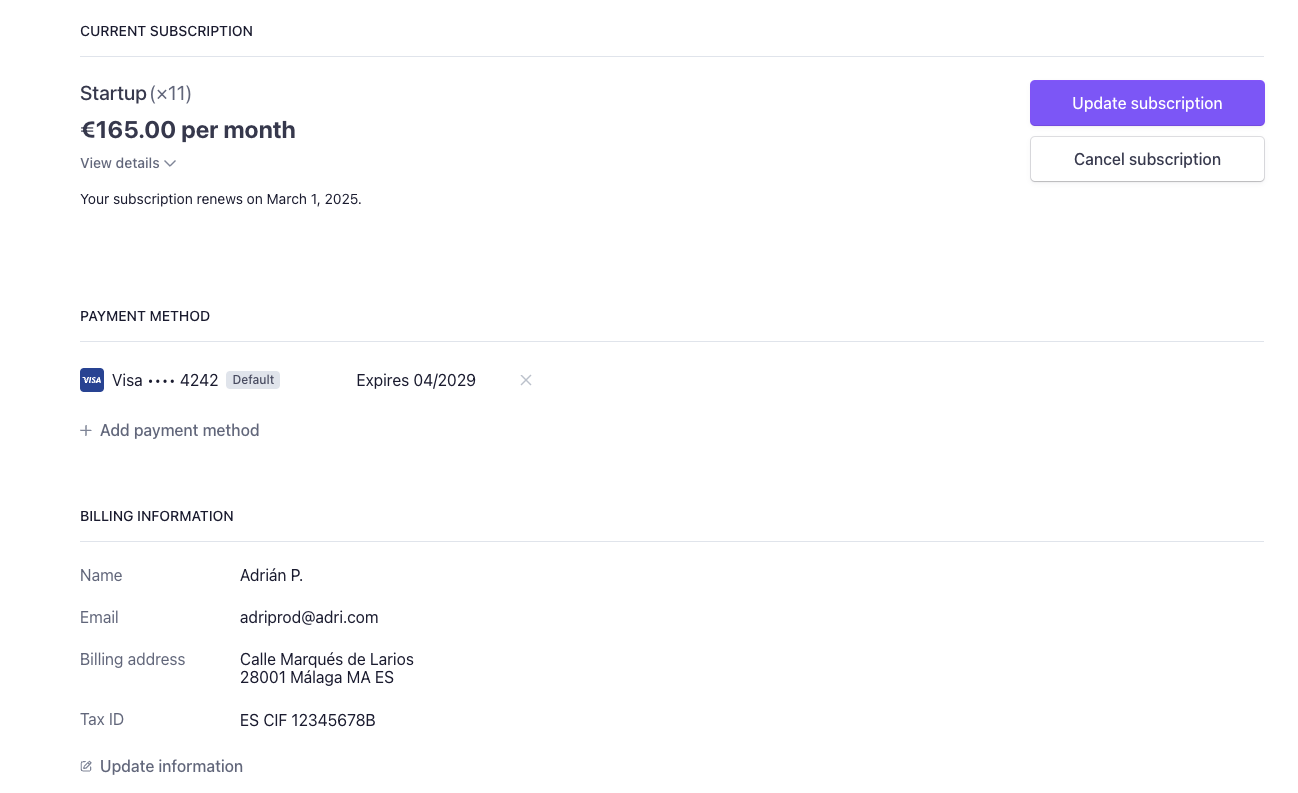
Task: Click the €165.00 per month price
Action: tap(188, 130)
